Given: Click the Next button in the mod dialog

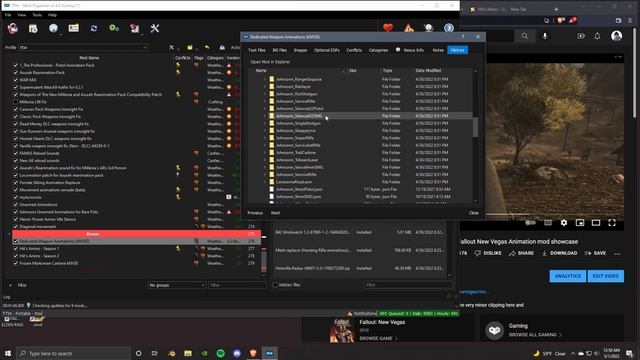Looking at the screenshot, I should (x=276, y=213).
